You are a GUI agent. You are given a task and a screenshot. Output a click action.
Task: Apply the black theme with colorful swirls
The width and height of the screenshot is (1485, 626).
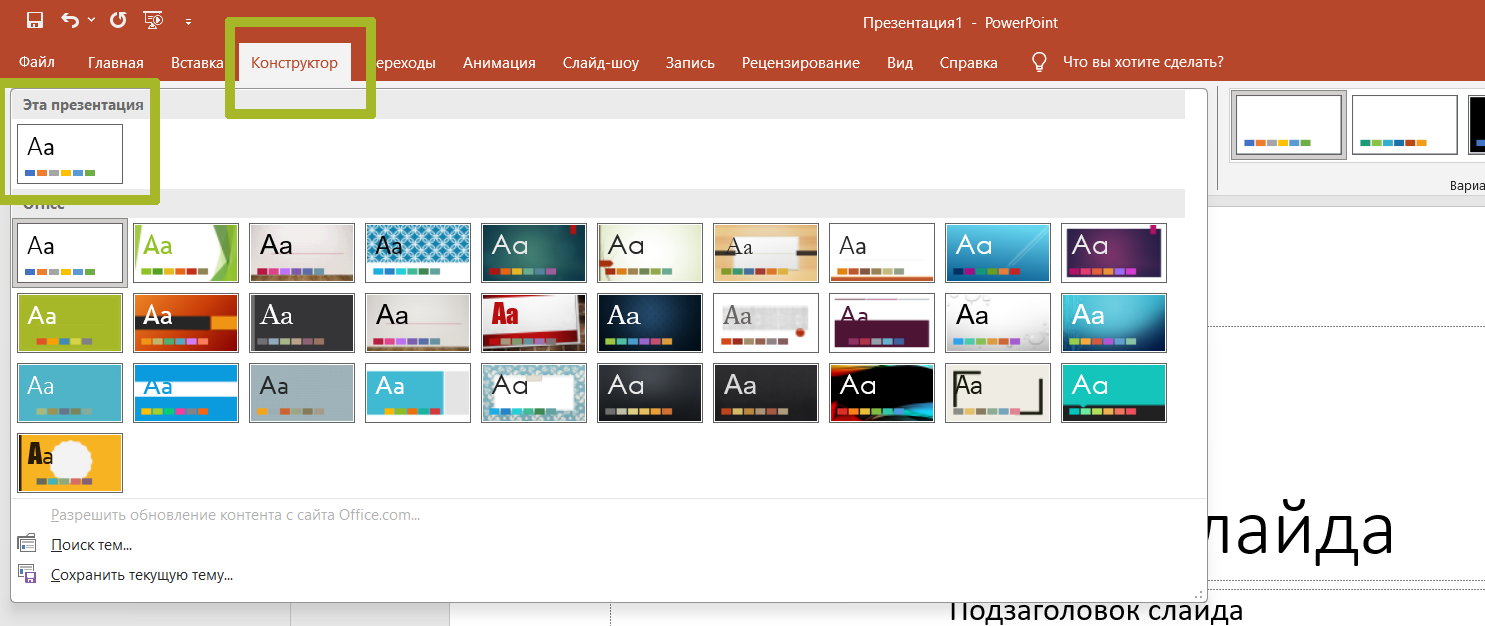(x=882, y=392)
